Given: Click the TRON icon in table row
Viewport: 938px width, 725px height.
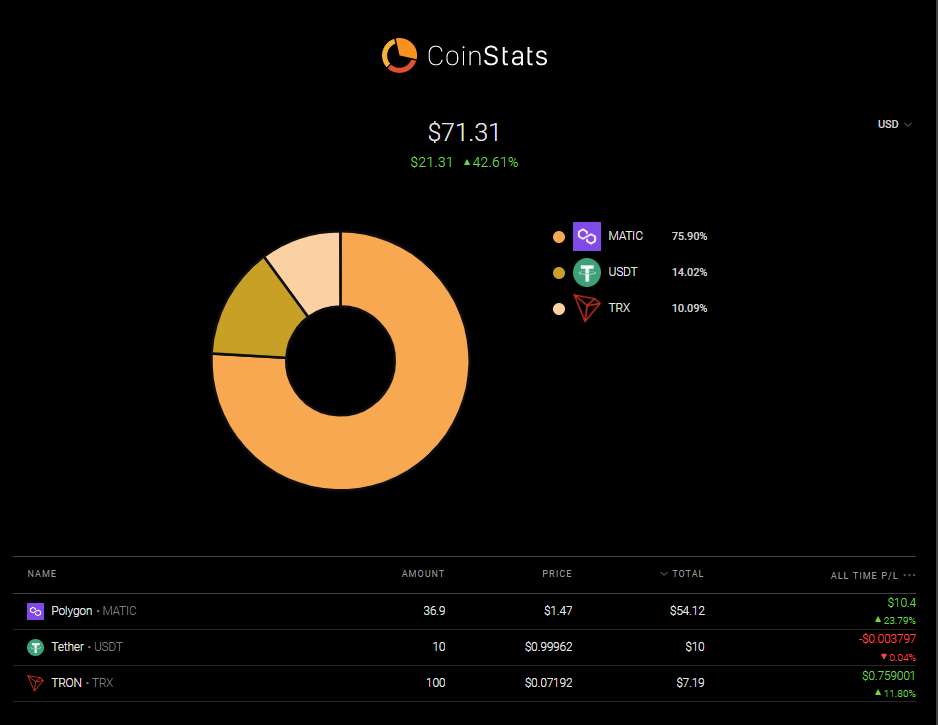Looking at the screenshot, I should click(35, 683).
